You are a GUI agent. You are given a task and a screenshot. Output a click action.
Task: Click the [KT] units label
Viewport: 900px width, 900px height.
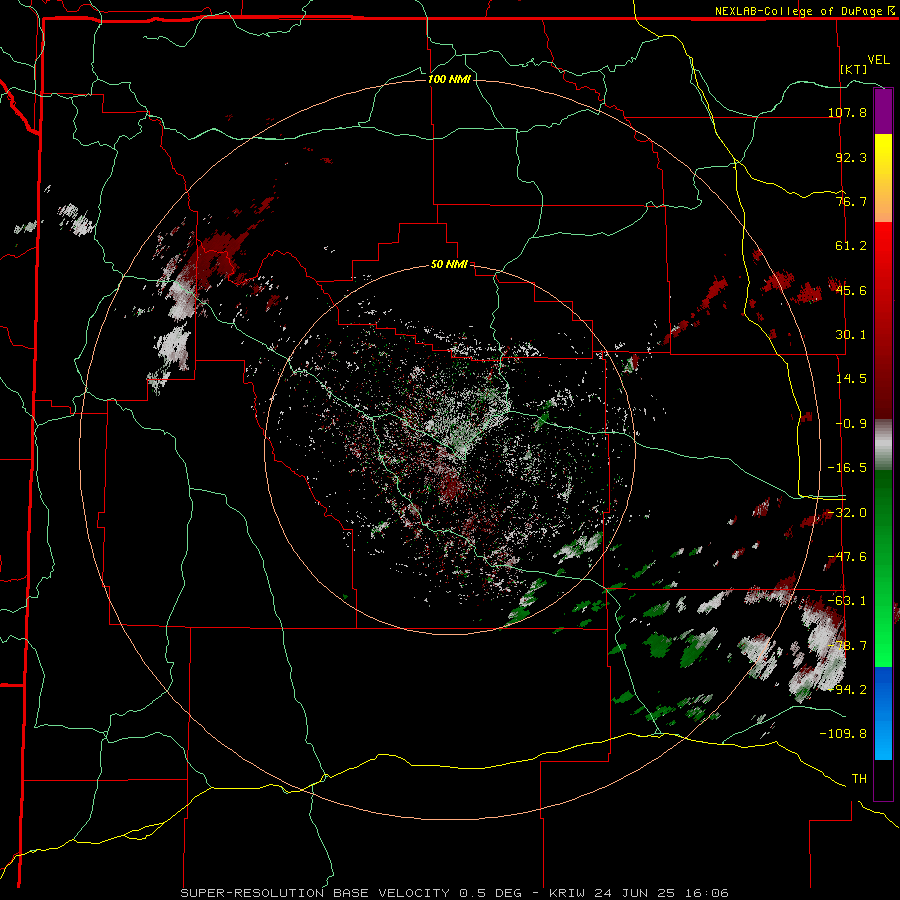854,69
